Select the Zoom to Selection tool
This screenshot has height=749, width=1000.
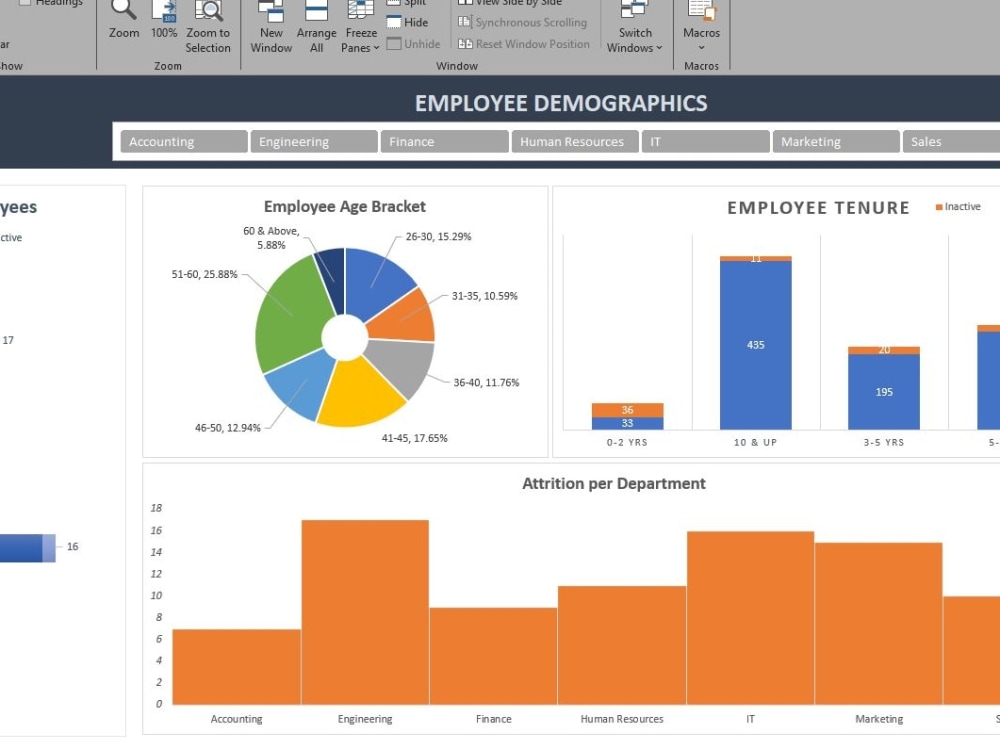click(208, 25)
